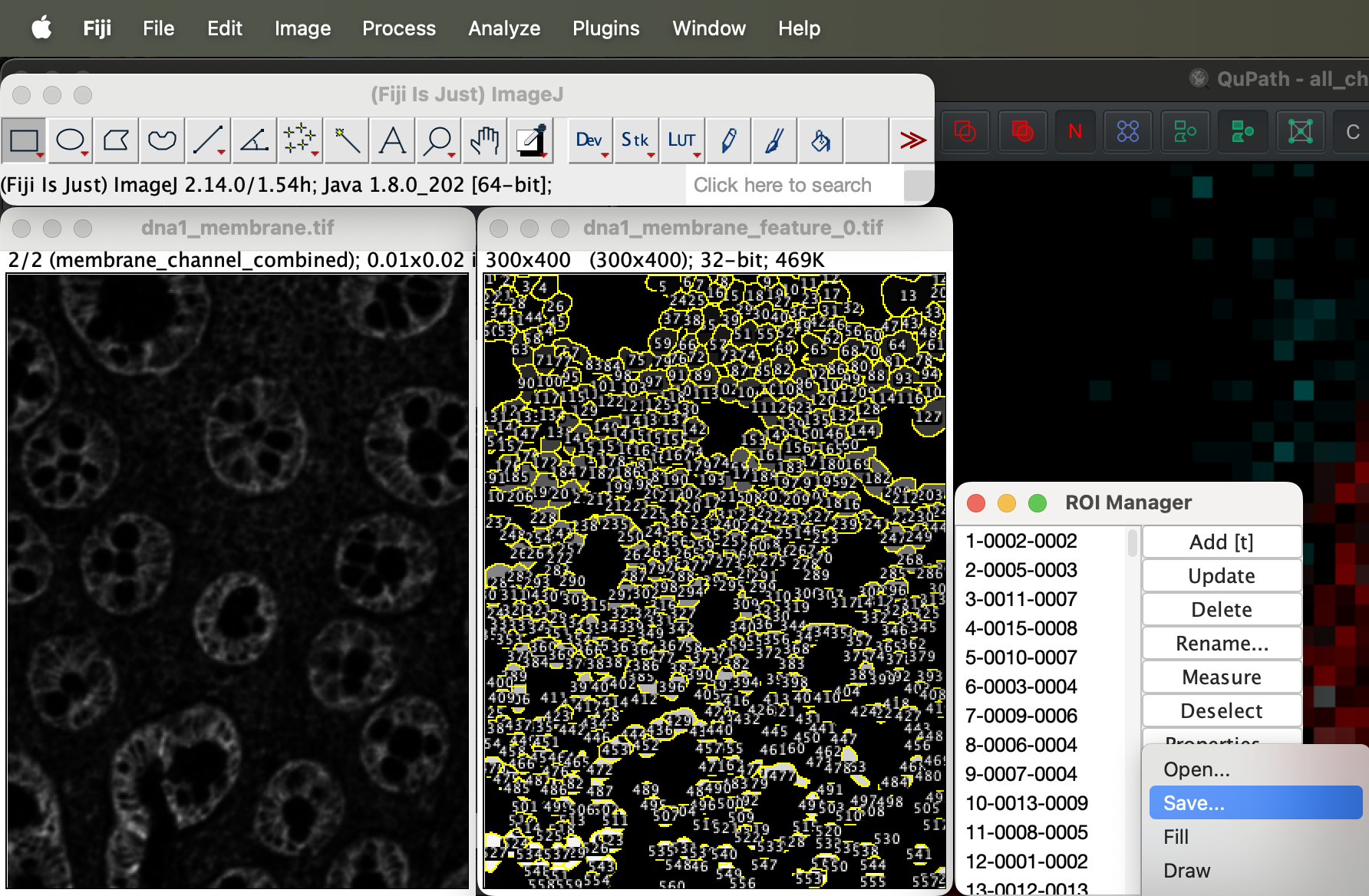Expand more tools with double arrow
Viewport: 1369px width, 896px height.
912,140
